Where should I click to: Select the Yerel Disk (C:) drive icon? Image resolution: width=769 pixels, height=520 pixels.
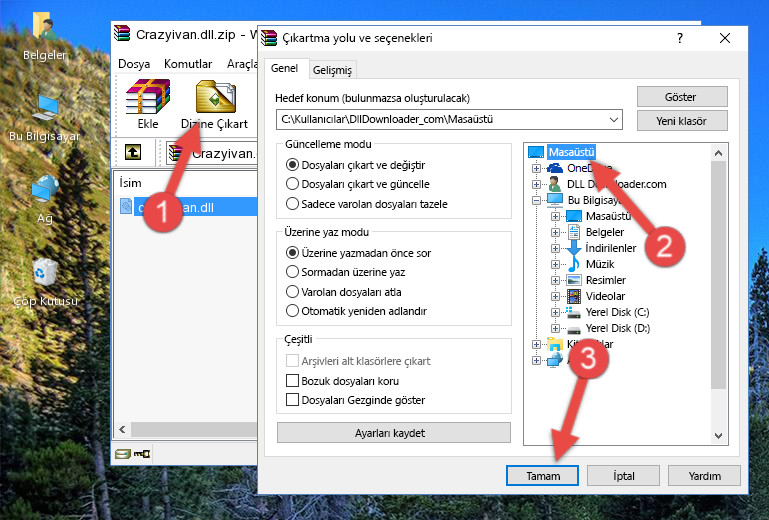pyautogui.click(x=573, y=312)
